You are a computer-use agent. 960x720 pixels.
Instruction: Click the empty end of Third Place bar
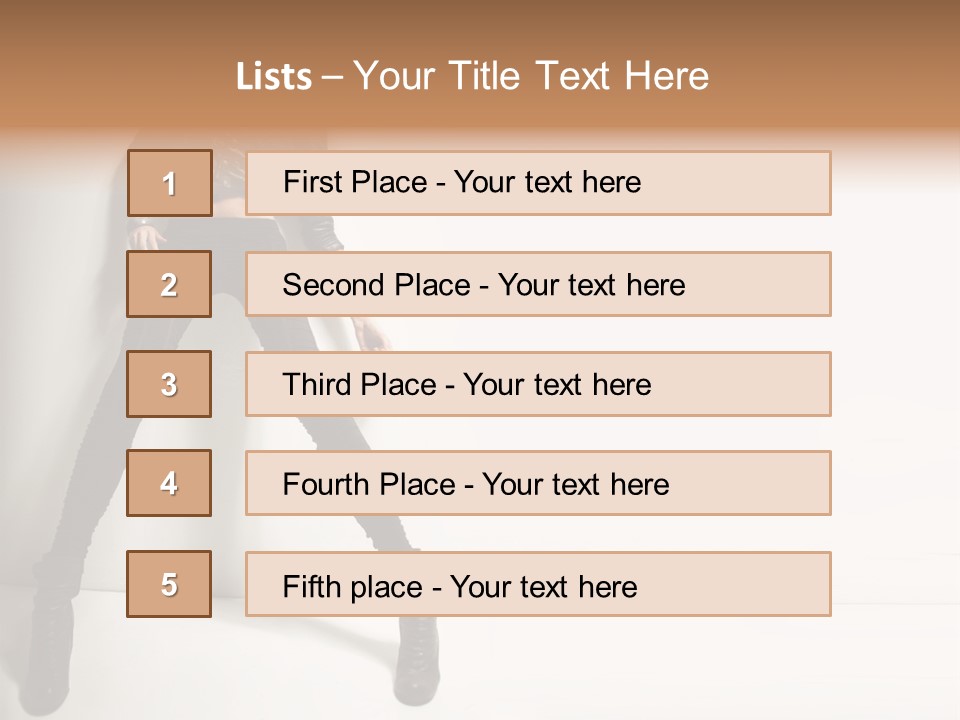(741, 384)
